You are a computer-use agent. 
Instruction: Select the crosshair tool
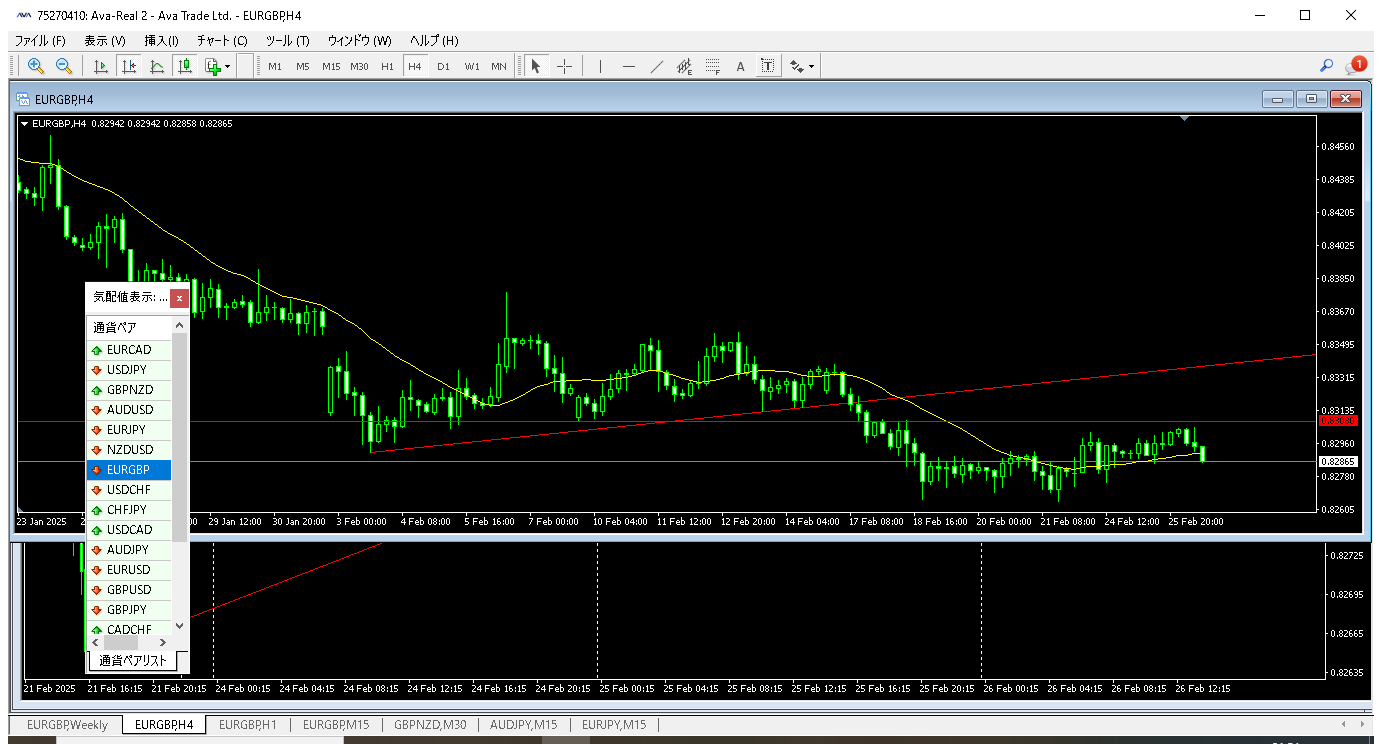pos(564,66)
